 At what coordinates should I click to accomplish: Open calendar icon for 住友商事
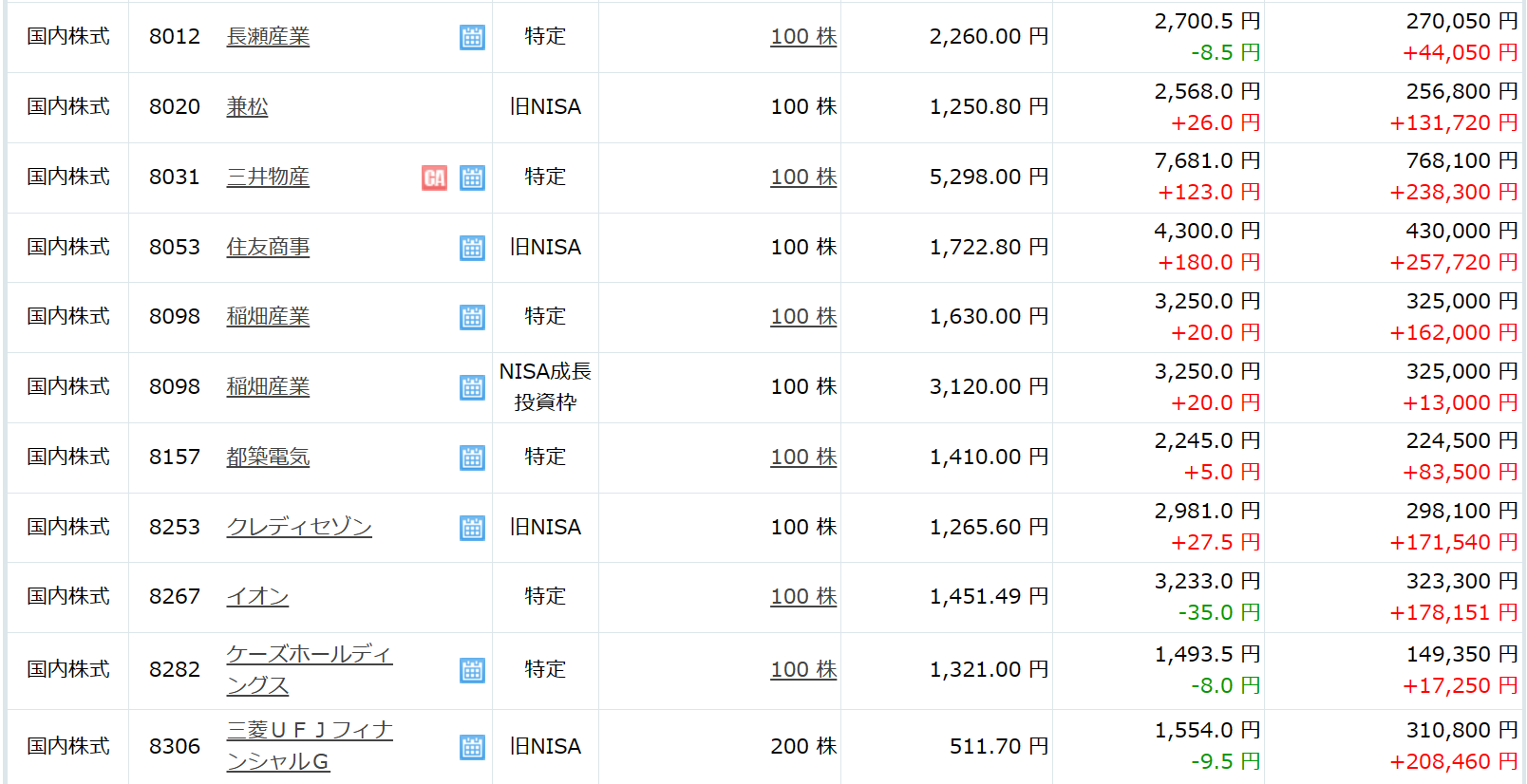pyautogui.click(x=472, y=248)
